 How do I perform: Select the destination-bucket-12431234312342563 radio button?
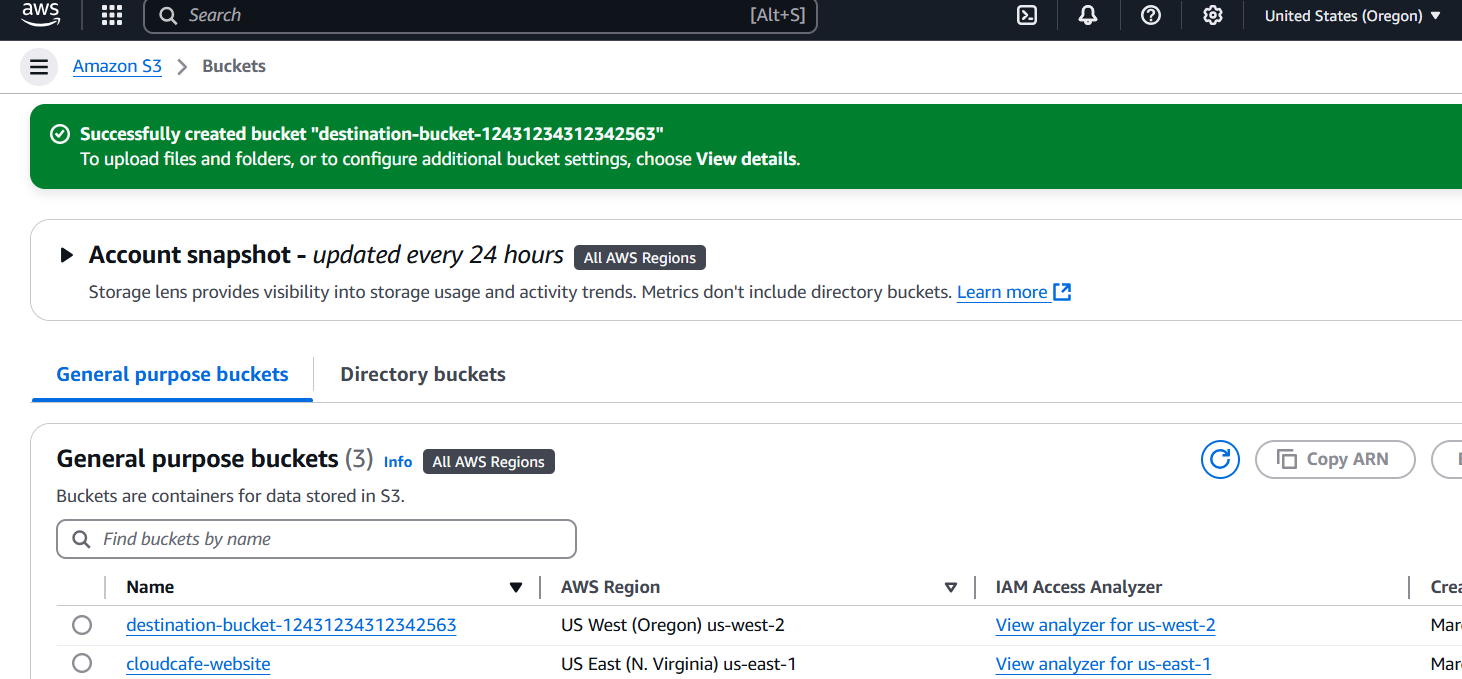pos(82,625)
